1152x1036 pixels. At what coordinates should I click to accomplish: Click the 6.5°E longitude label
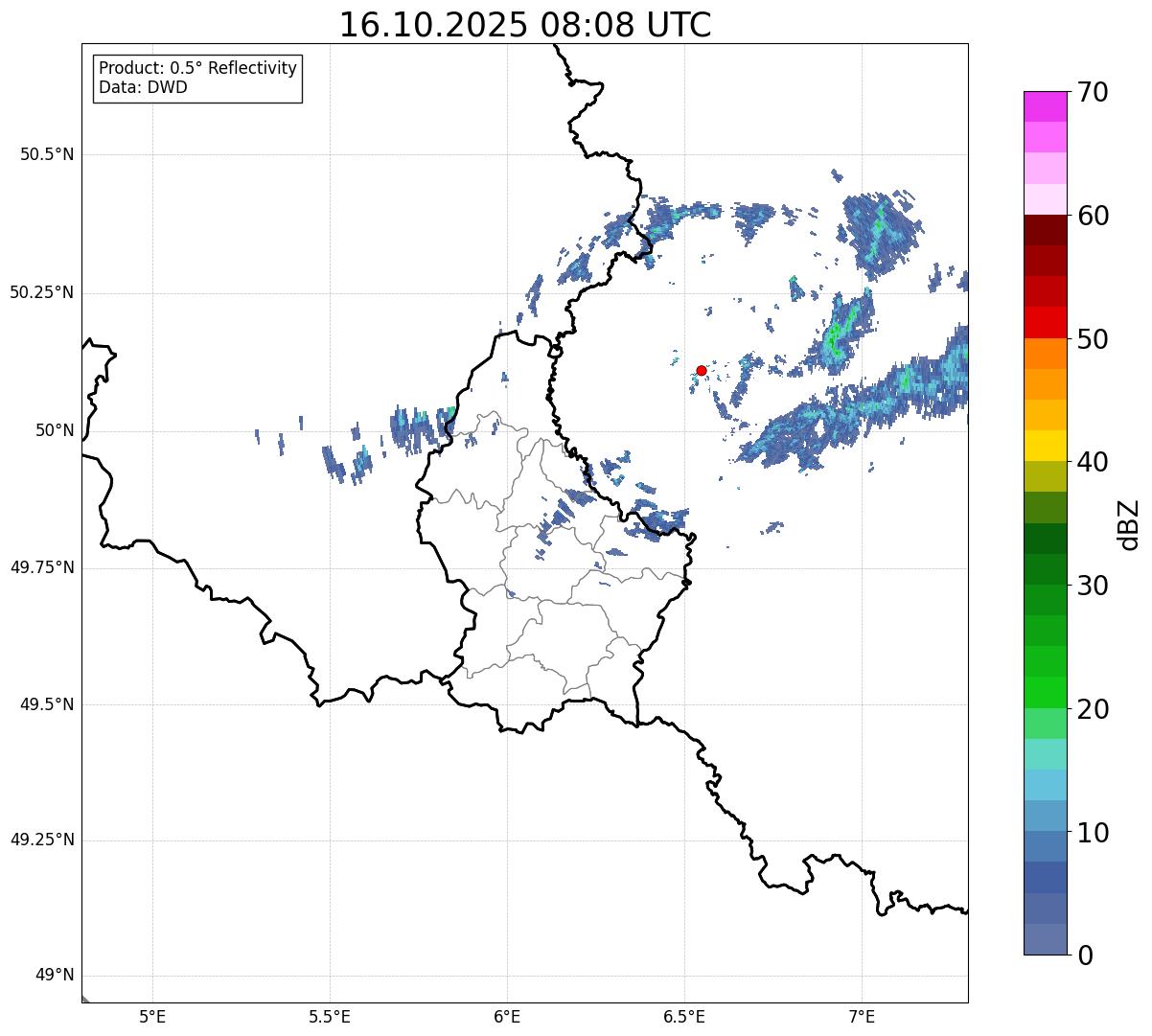(684, 1017)
